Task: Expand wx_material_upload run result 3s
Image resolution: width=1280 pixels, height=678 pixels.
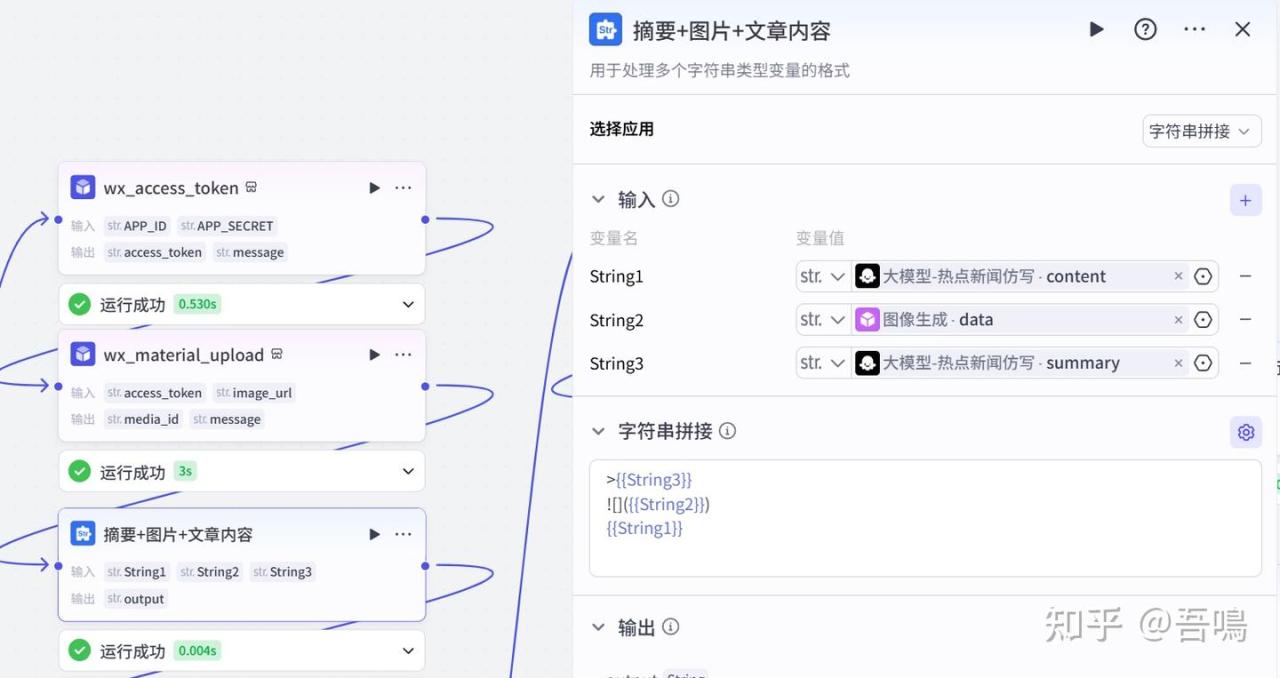Action: tap(408, 471)
